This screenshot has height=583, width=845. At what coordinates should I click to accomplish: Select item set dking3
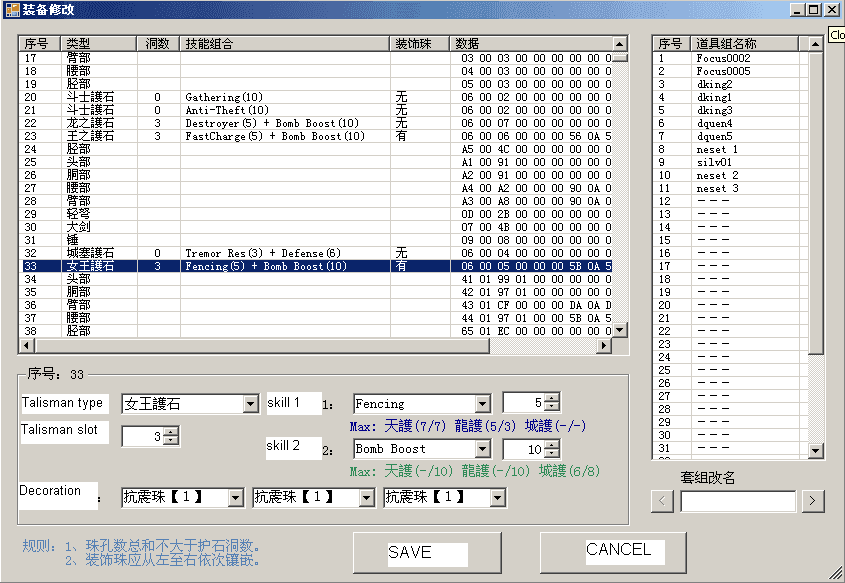point(730,110)
